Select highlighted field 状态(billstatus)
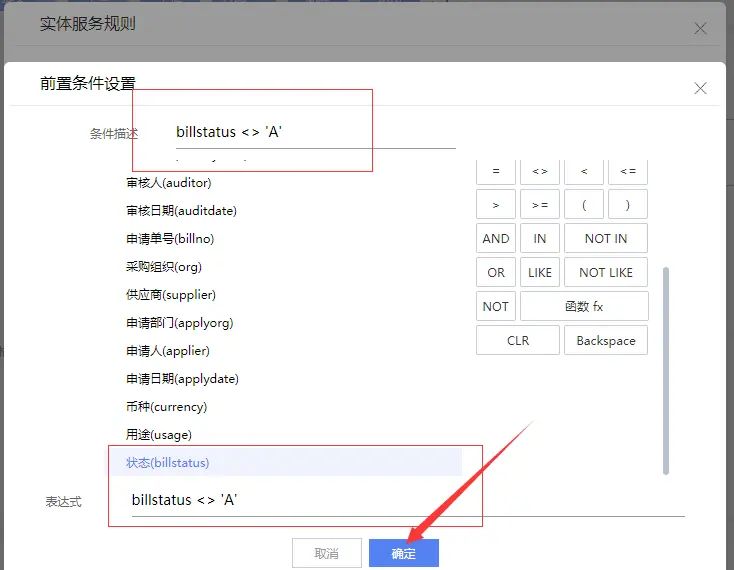Screen dimensions: 734x570 pyautogui.click(x=286, y=463)
